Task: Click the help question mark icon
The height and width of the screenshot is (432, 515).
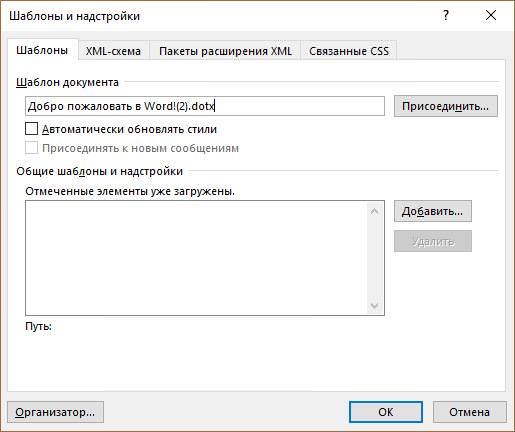Action: pos(446,16)
